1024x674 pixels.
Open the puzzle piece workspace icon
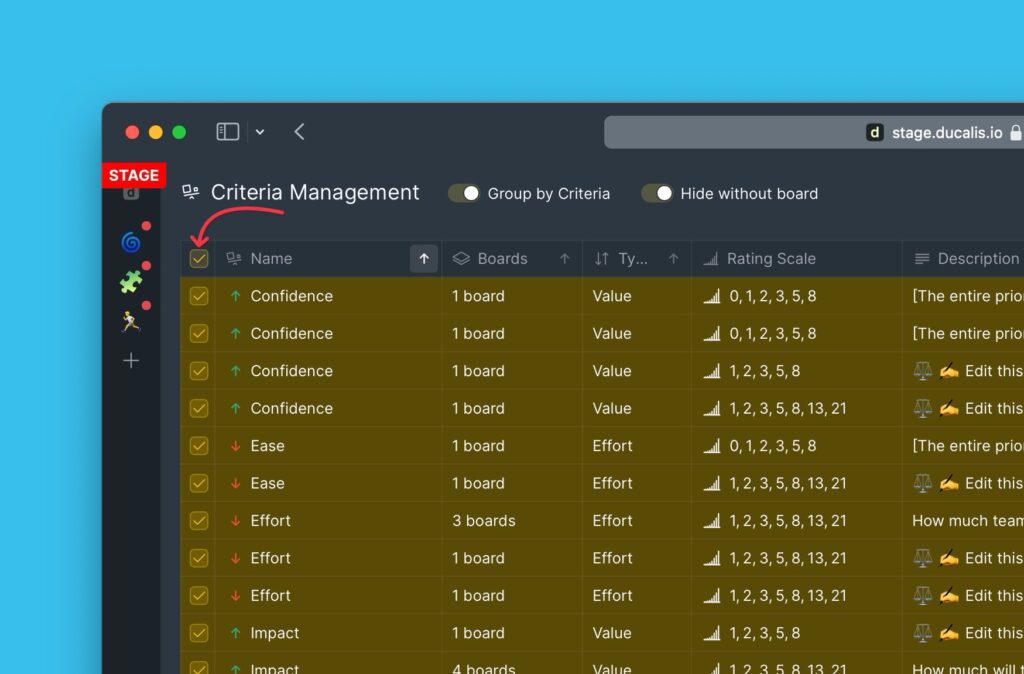coord(131,282)
